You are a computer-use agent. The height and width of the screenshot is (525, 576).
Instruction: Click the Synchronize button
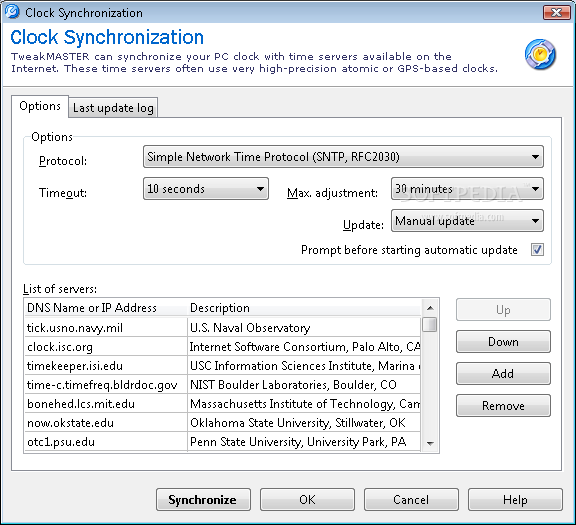pos(204,500)
